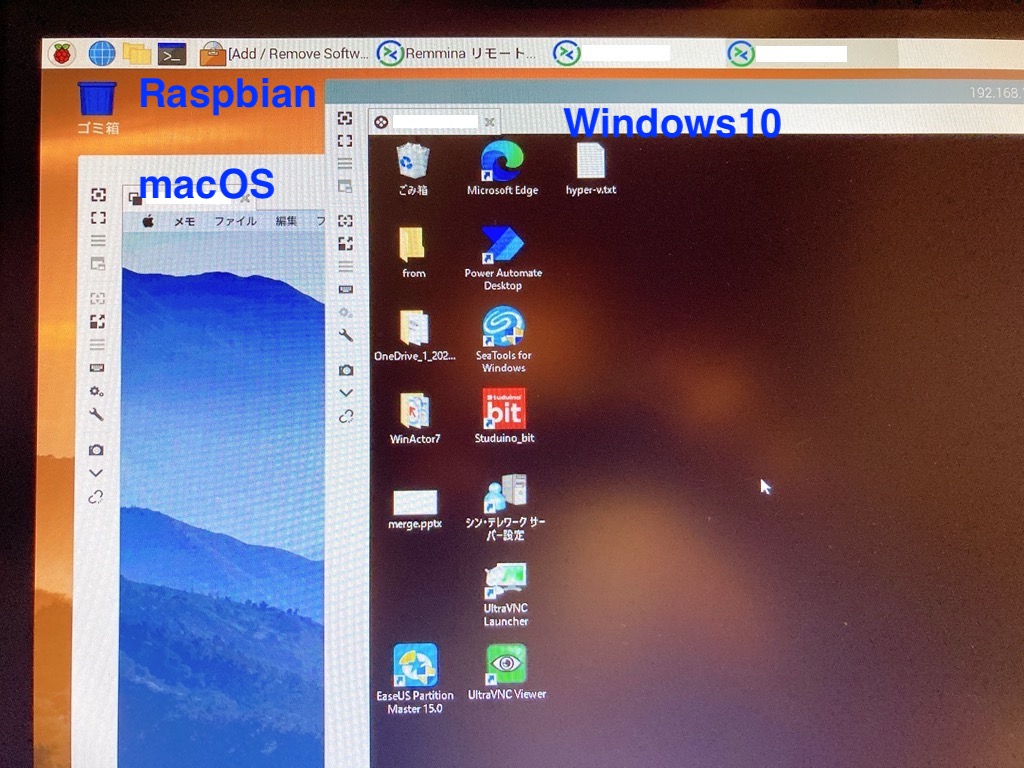Open the wrench tools menu for macOS session

tap(97, 414)
